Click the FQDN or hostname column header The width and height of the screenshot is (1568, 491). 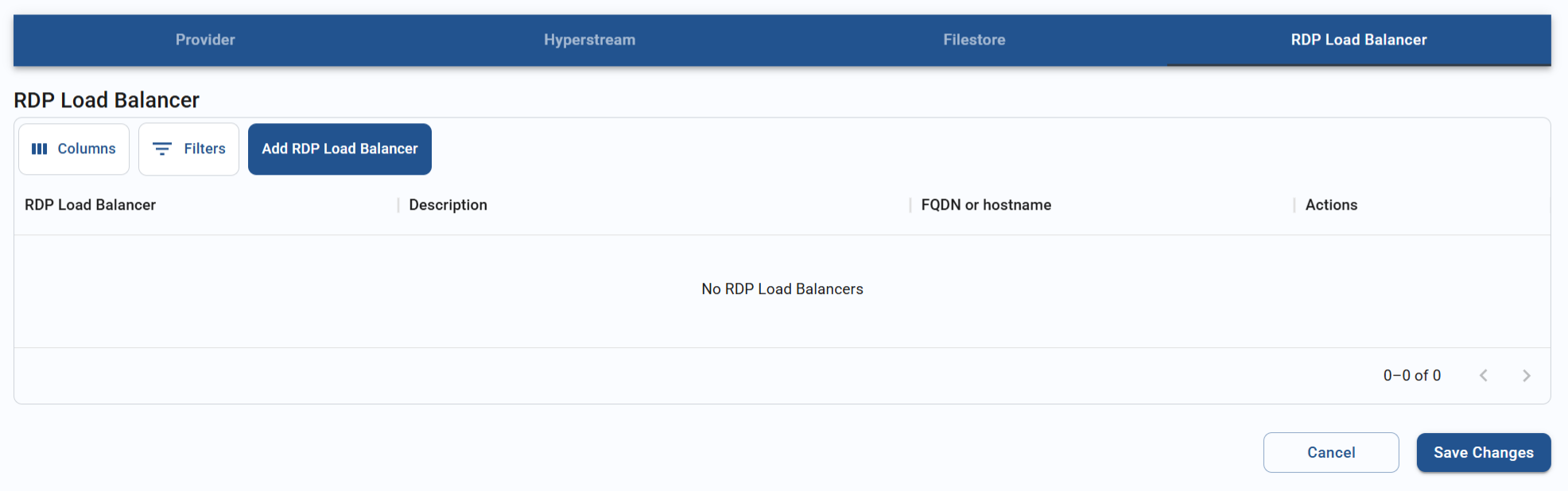point(986,204)
